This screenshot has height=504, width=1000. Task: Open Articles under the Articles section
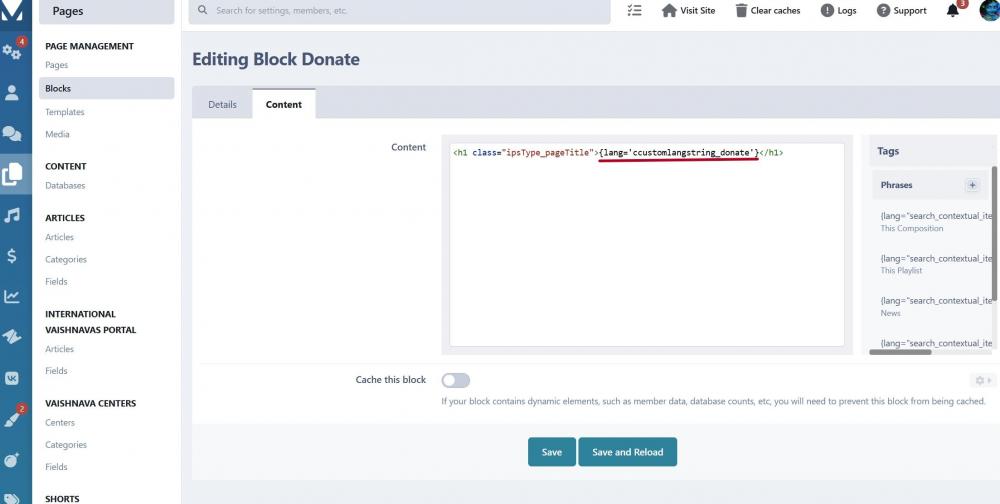[59, 237]
